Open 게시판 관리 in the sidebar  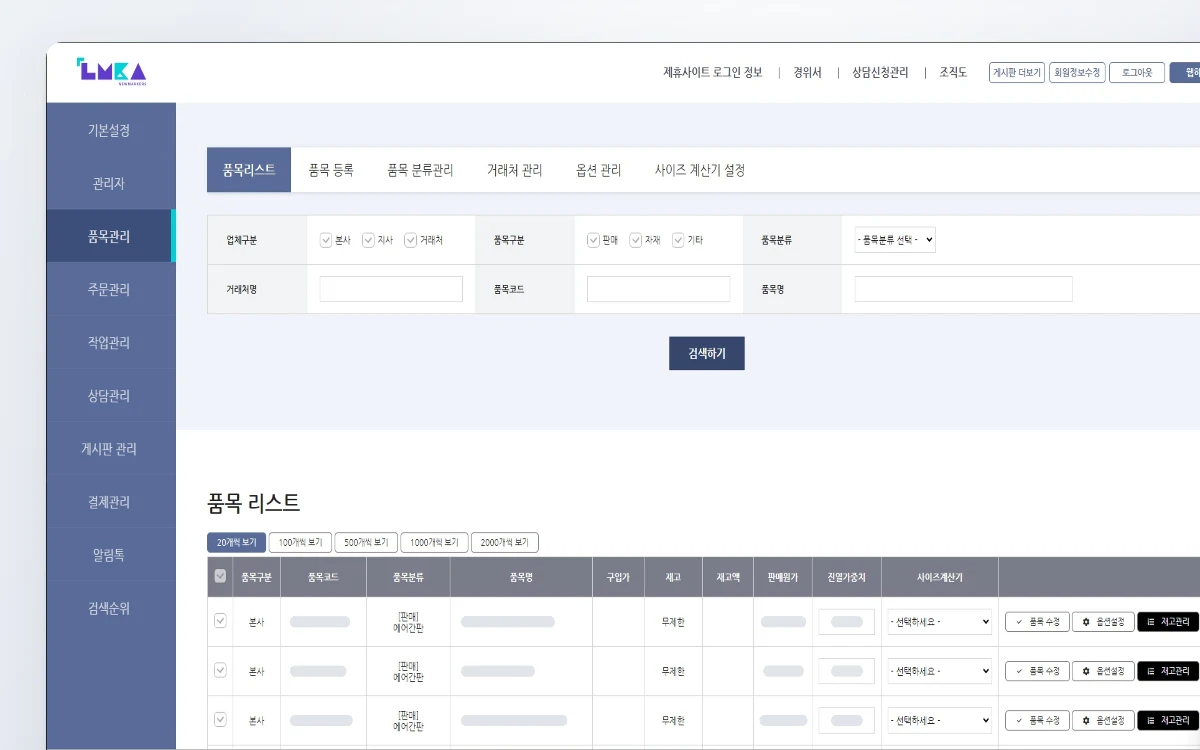tap(109, 449)
